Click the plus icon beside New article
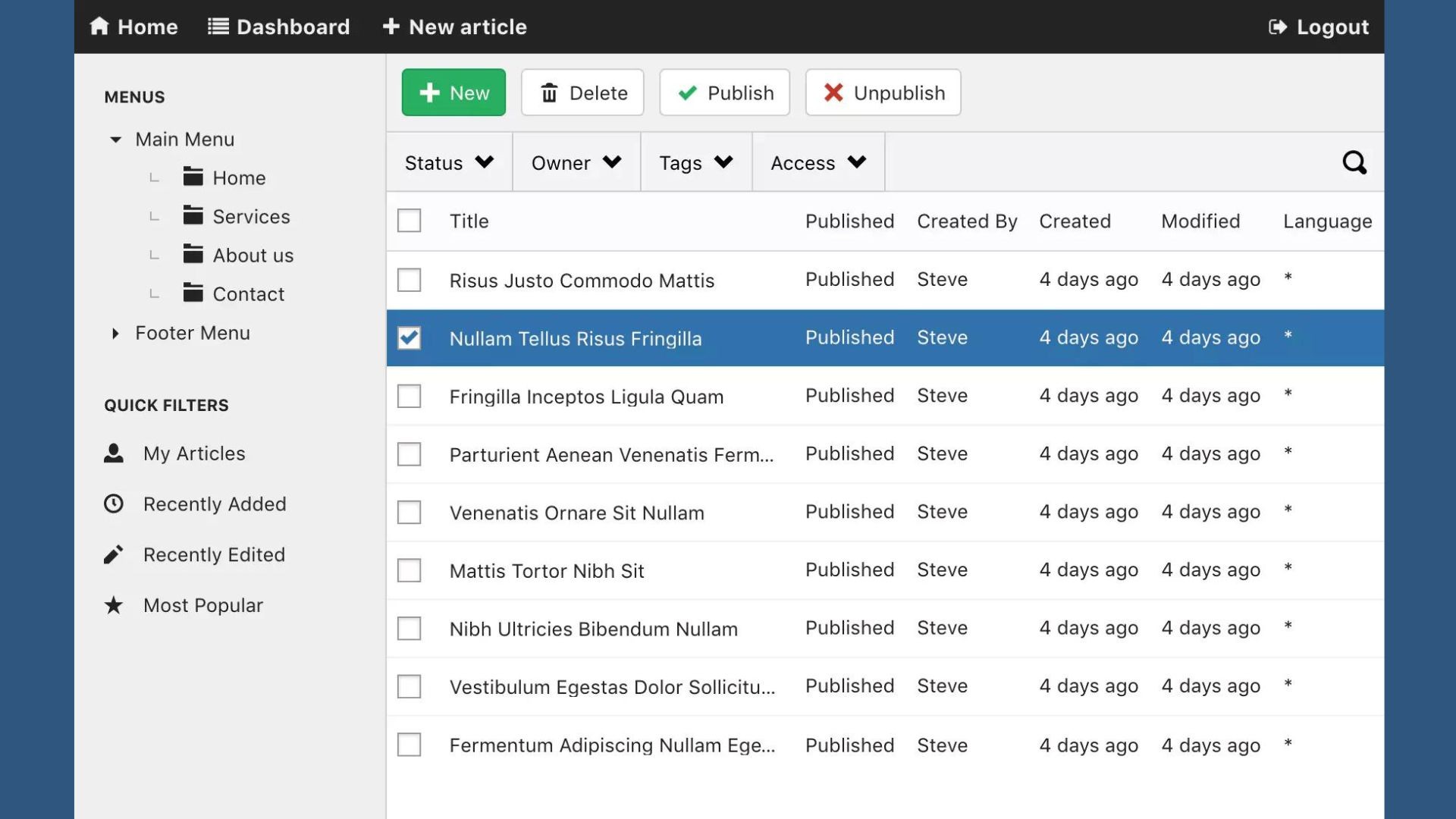This screenshot has height=819, width=1456. point(391,27)
